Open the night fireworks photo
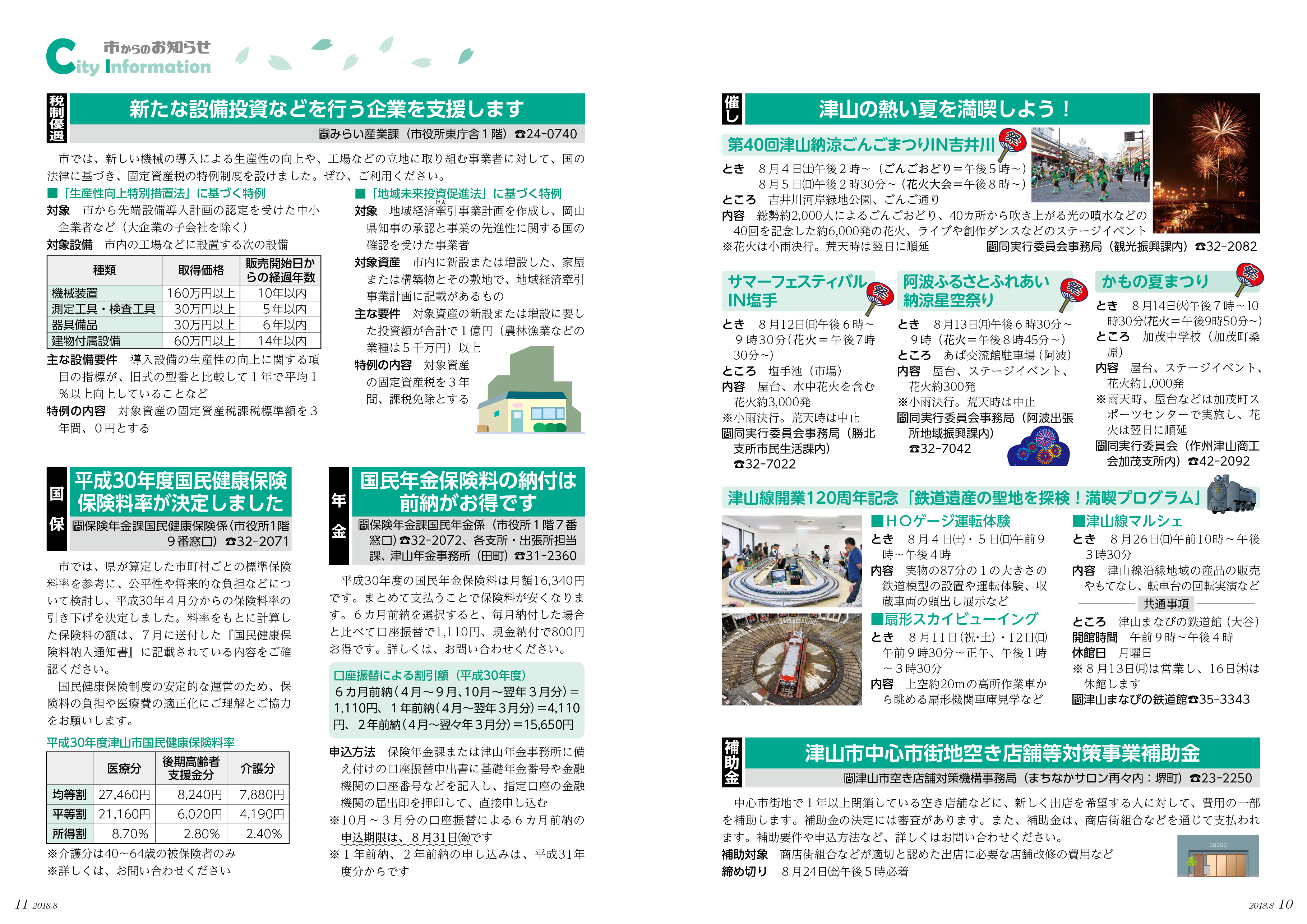Viewport: 1307px width, 924px height. click(x=1206, y=163)
